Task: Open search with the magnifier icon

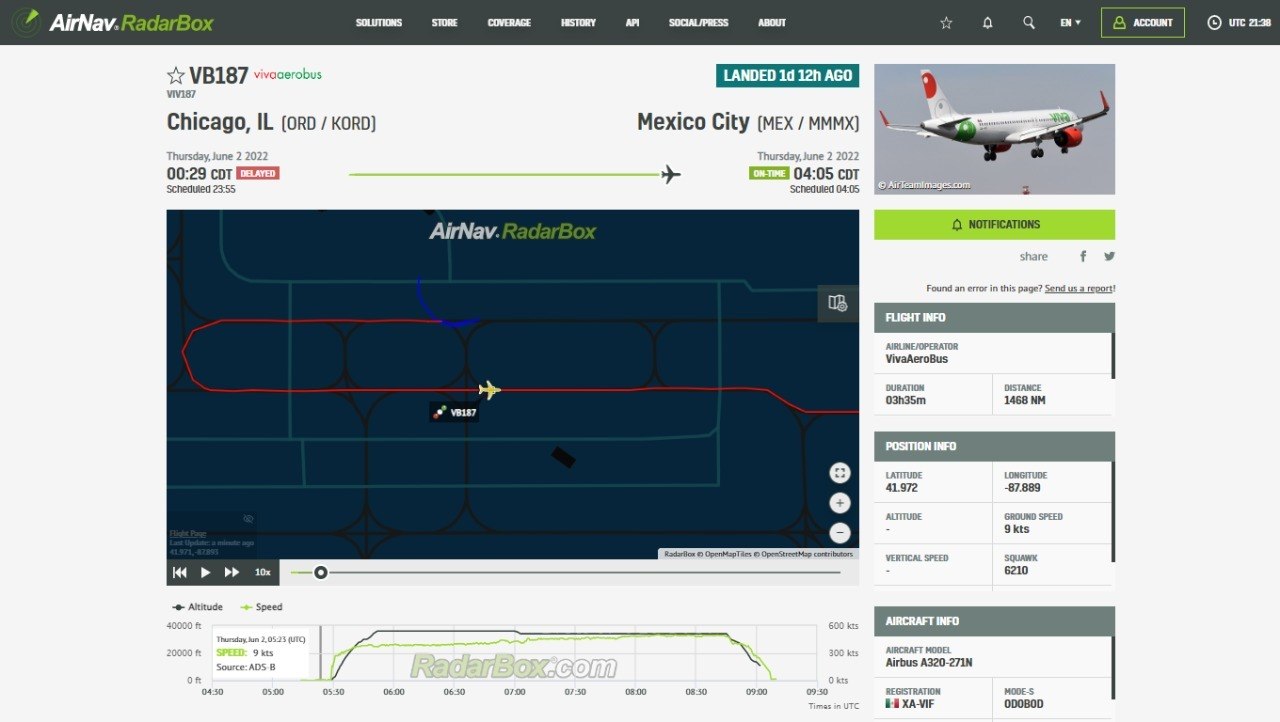Action: click(1029, 23)
